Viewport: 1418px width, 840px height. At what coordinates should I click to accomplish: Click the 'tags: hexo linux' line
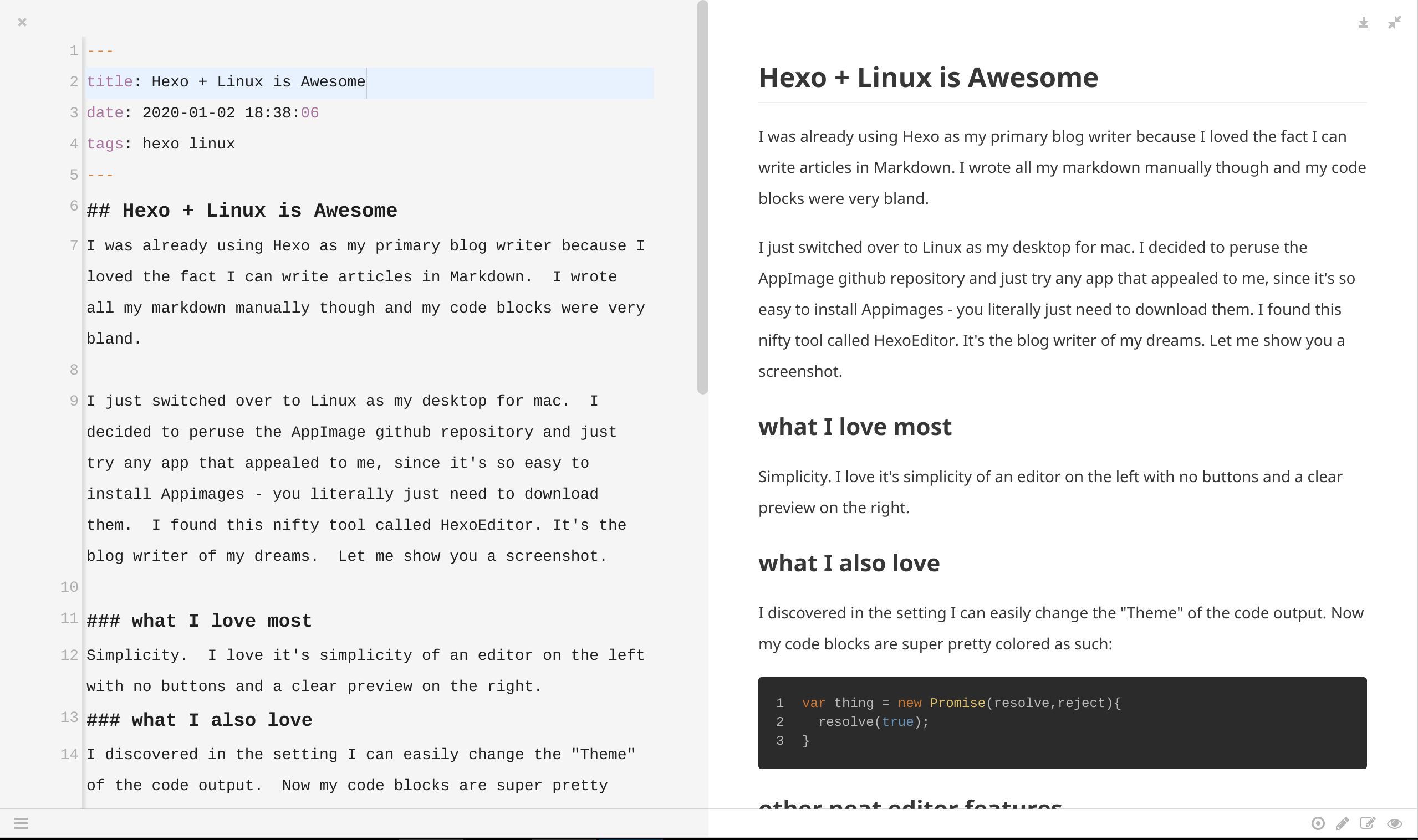(161, 144)
